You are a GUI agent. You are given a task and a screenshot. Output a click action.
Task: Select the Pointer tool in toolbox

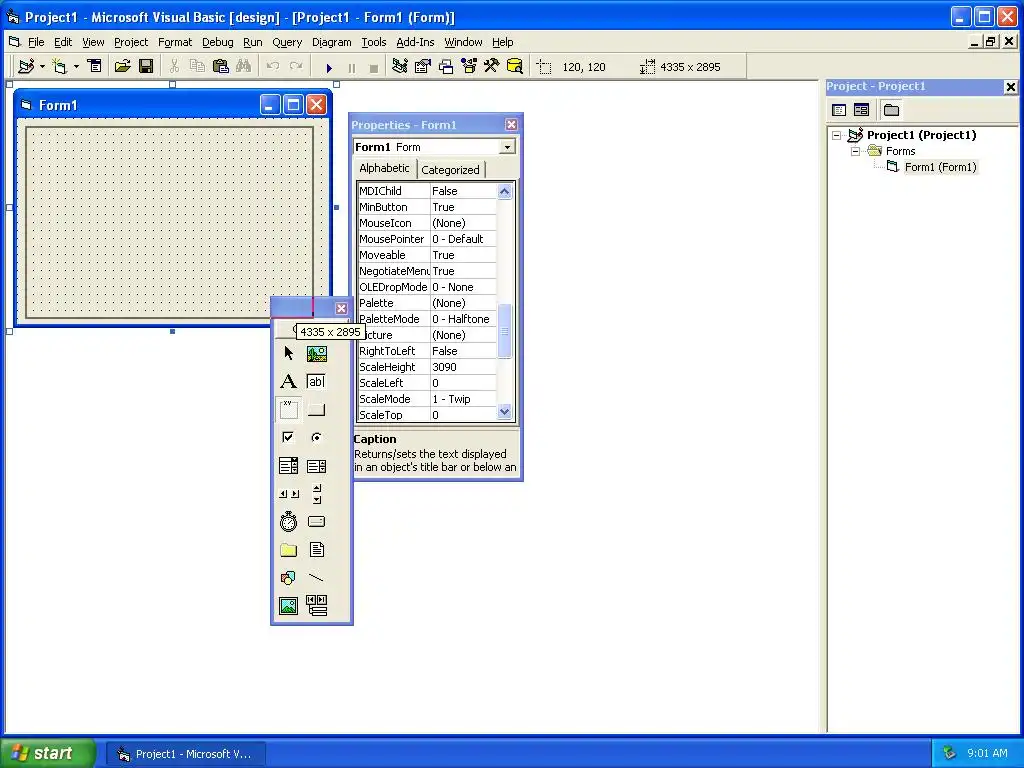click(x=288, y=353)
